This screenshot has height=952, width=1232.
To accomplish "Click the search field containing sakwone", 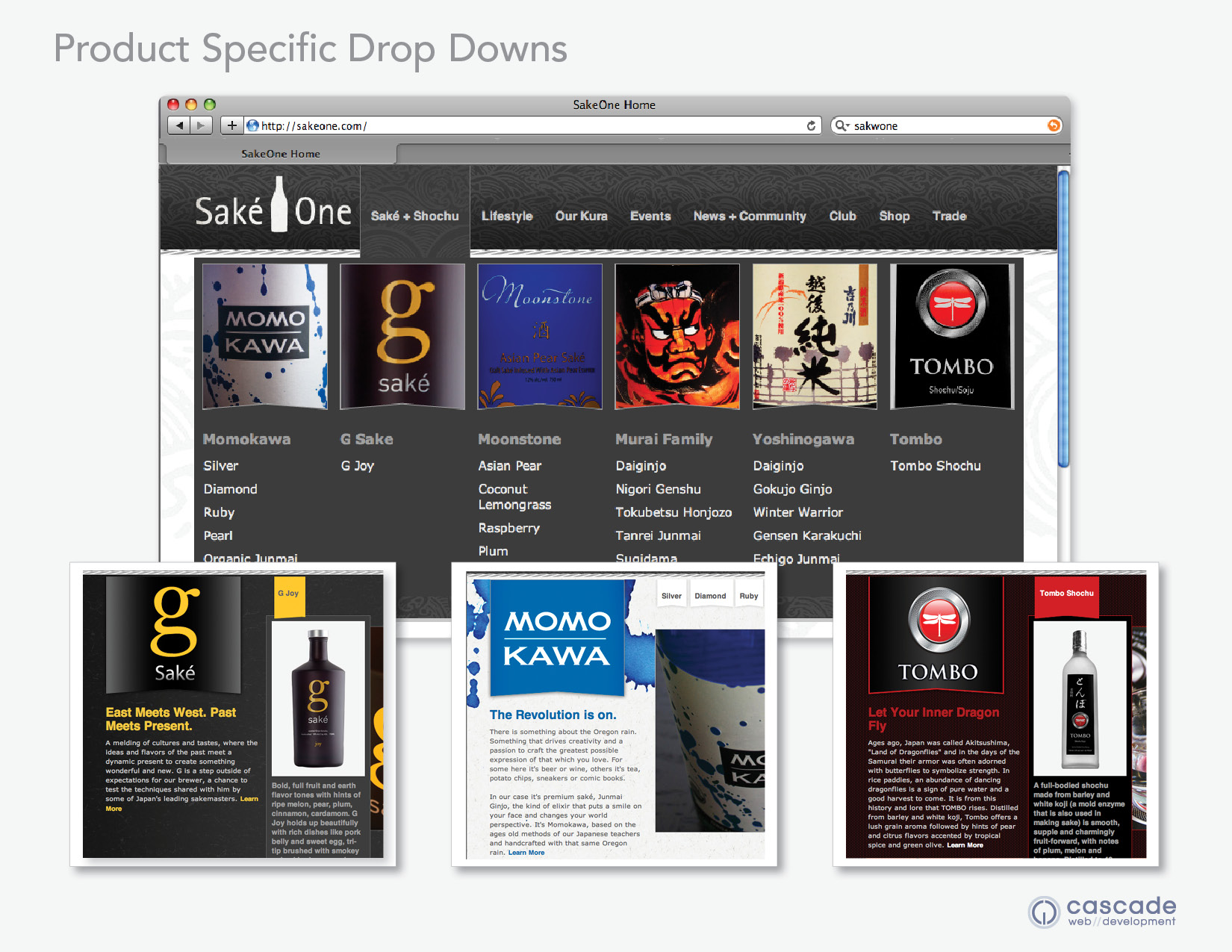I will [946, 125].
